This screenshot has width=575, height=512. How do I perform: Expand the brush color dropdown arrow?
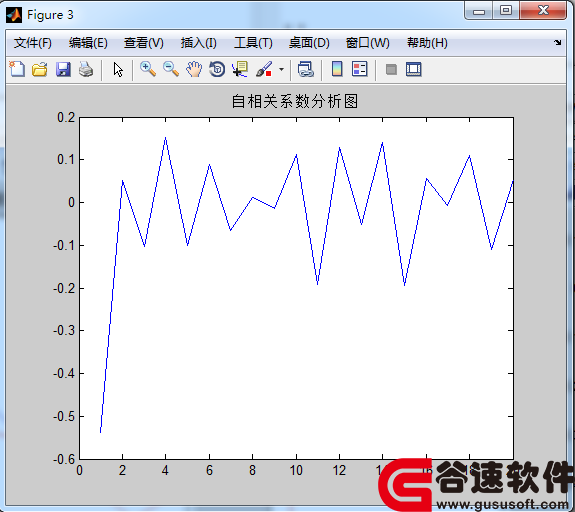(281, 69)
